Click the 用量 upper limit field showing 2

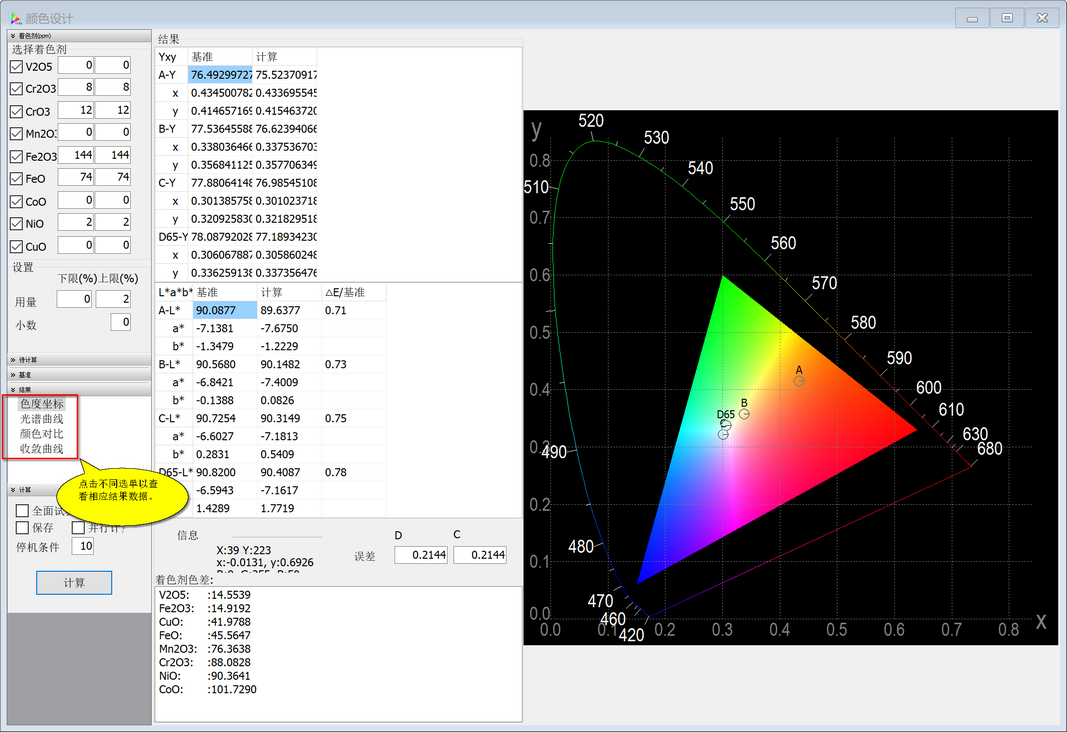point(113,299)
